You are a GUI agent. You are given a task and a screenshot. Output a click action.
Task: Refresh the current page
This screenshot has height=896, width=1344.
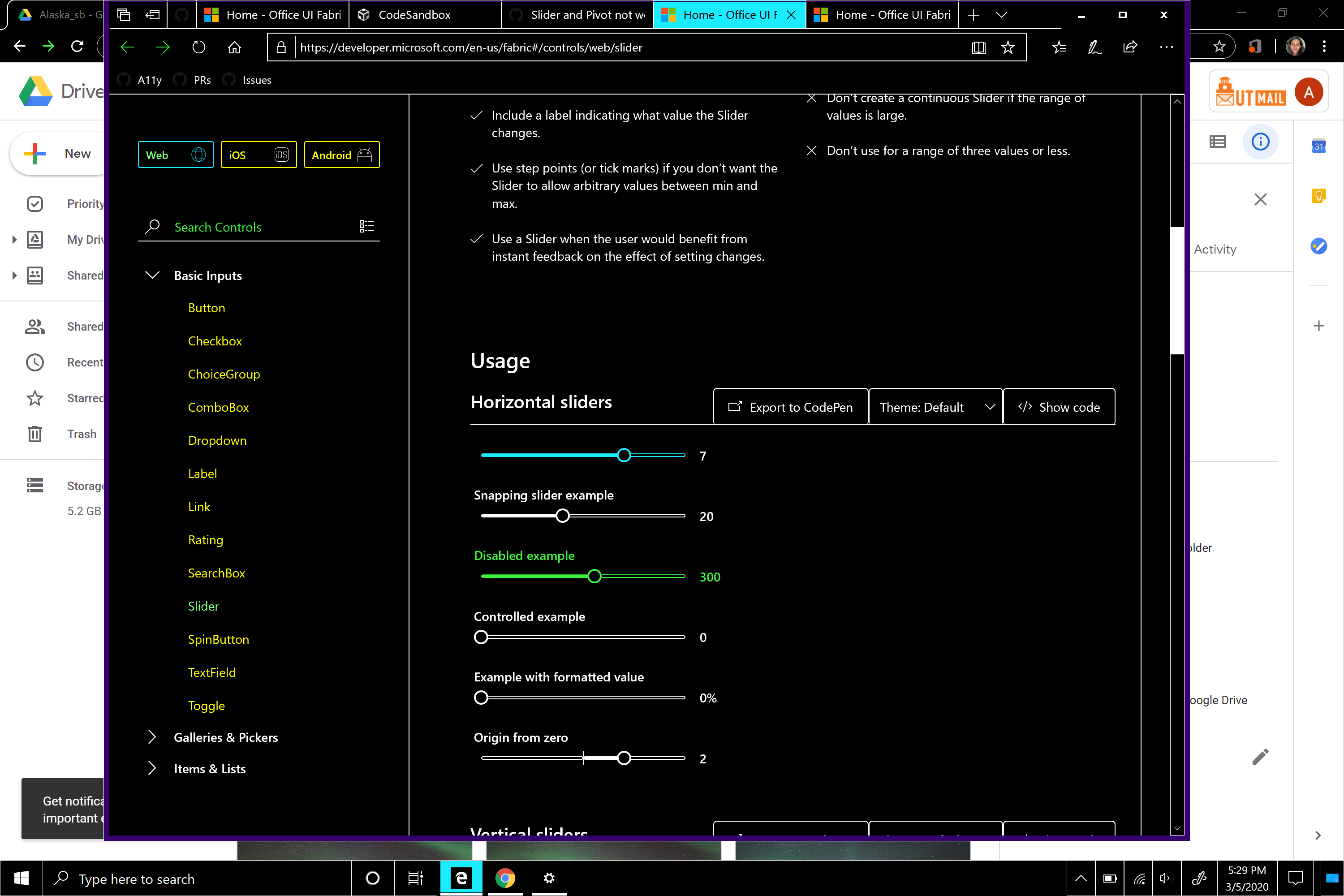click(x=199, y=47)
